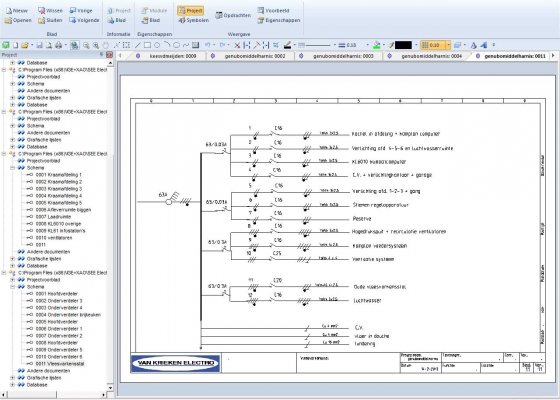Image resolution: width=560 pixels, height=400 pixels.
Task: Click the Openen button in Blad group
Action: point(18,20)
